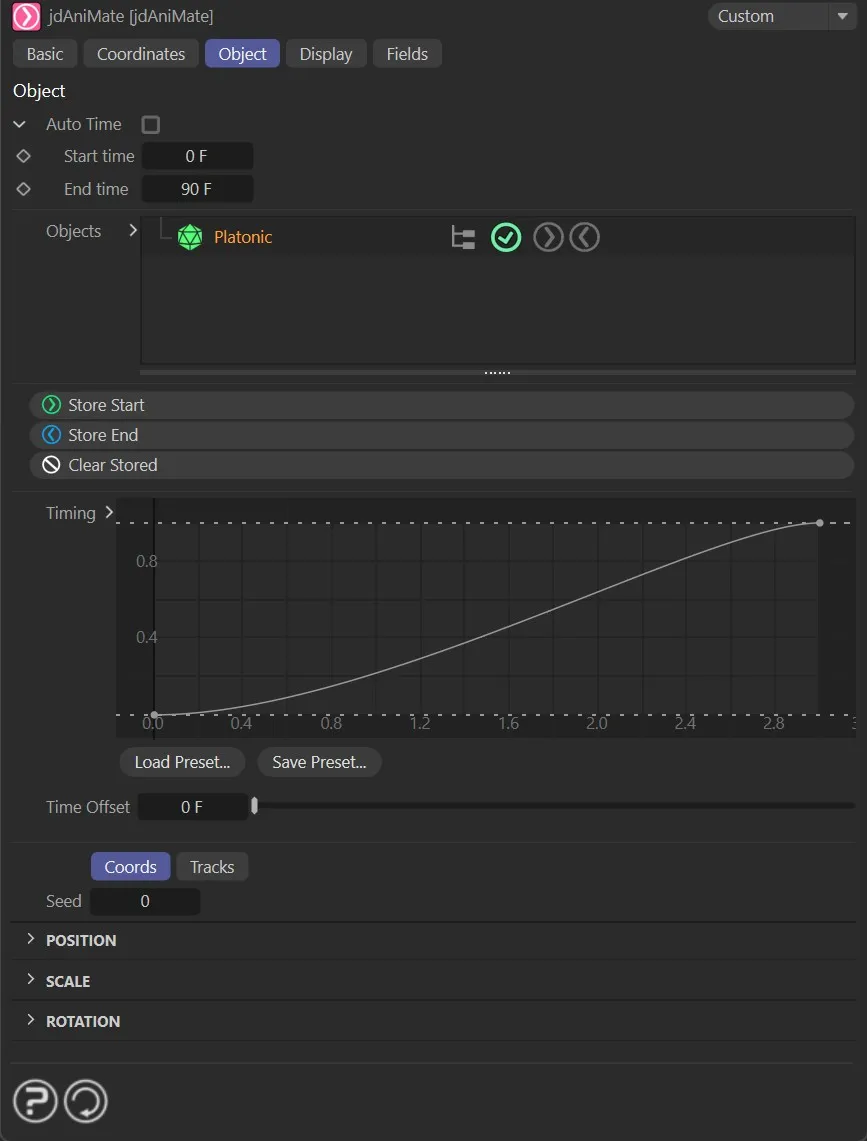Click the Seed input field

145,901
